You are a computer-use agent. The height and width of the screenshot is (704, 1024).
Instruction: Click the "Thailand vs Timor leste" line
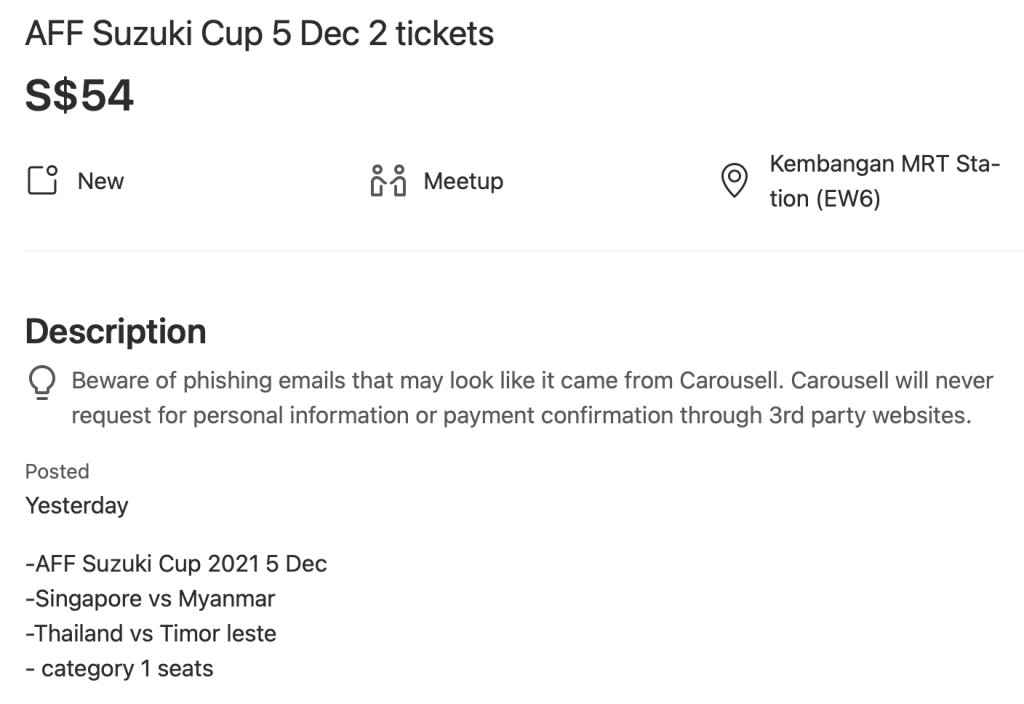click(x=150, y=633)
